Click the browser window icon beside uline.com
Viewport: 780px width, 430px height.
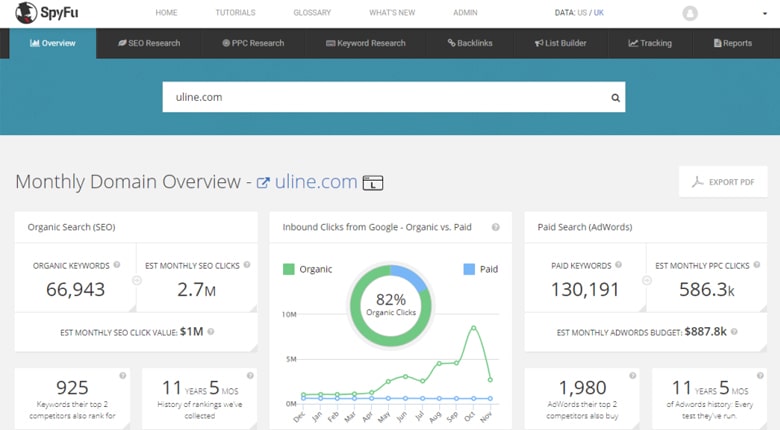[373, 183]
